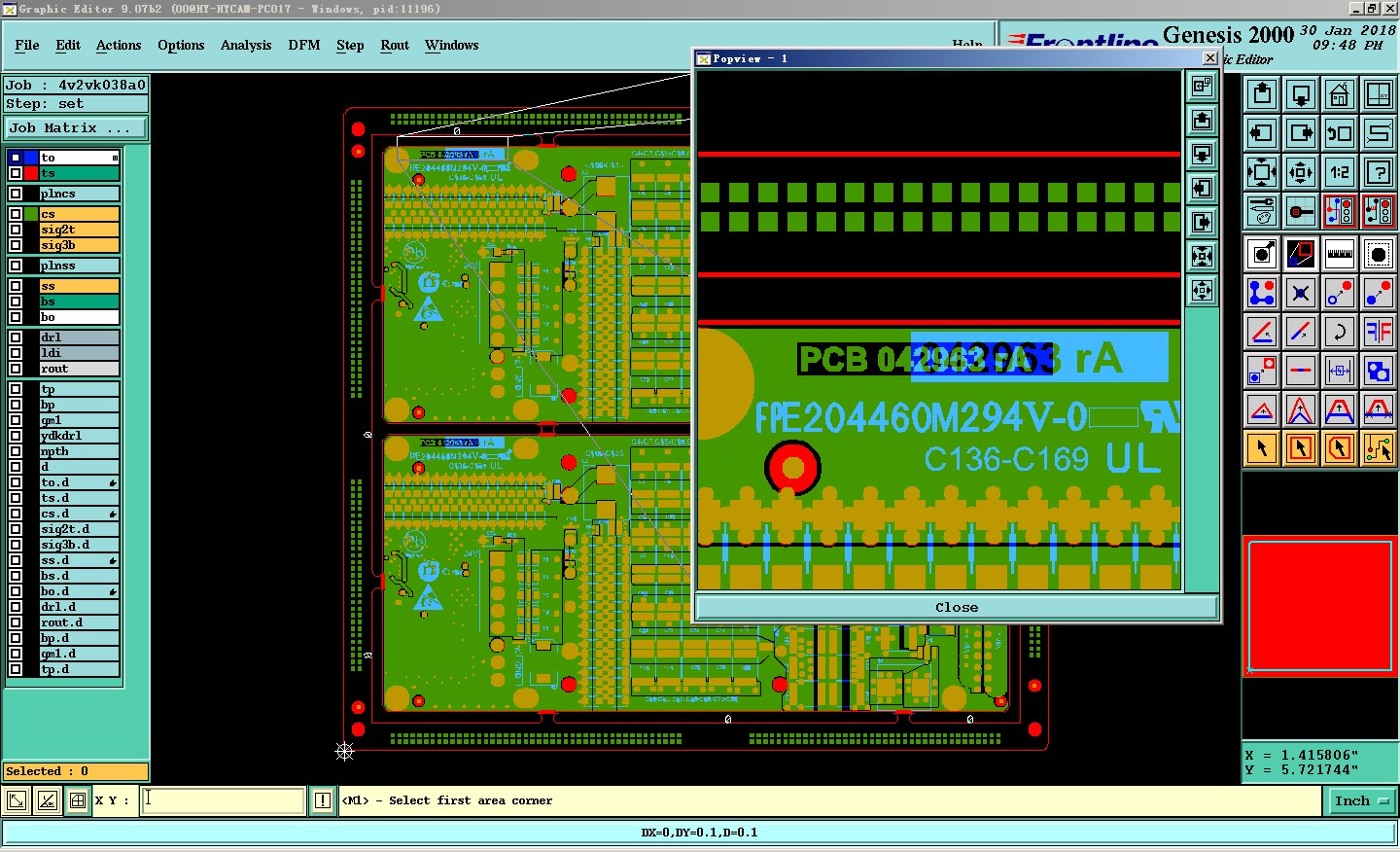Click the zoom home house icon
Image resolution: width=1400 pixels, height=852 pixels.
(1340, 94)
